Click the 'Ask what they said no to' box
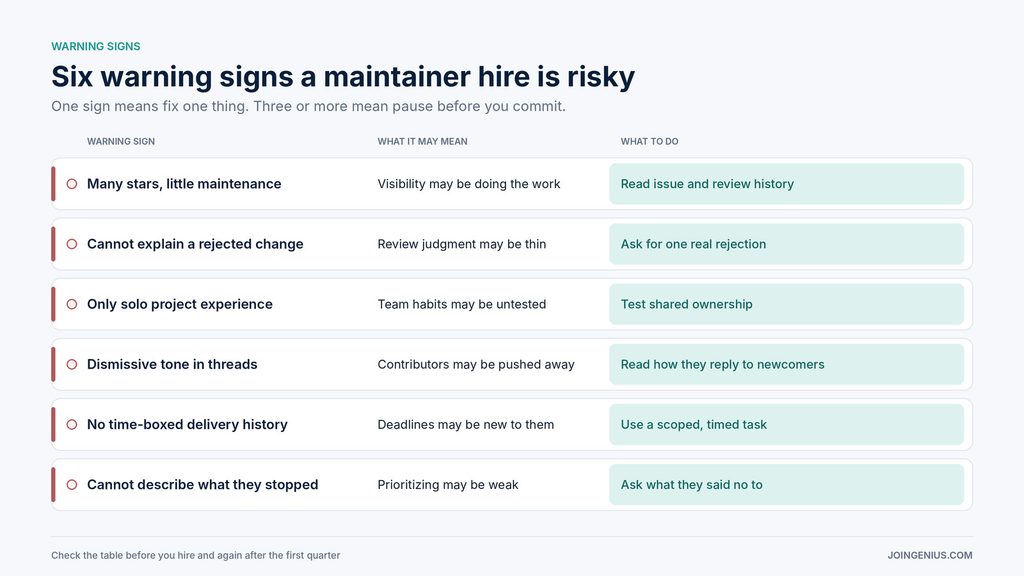Viewport: 1024px width, 576px height. click(x=786, y=485)
